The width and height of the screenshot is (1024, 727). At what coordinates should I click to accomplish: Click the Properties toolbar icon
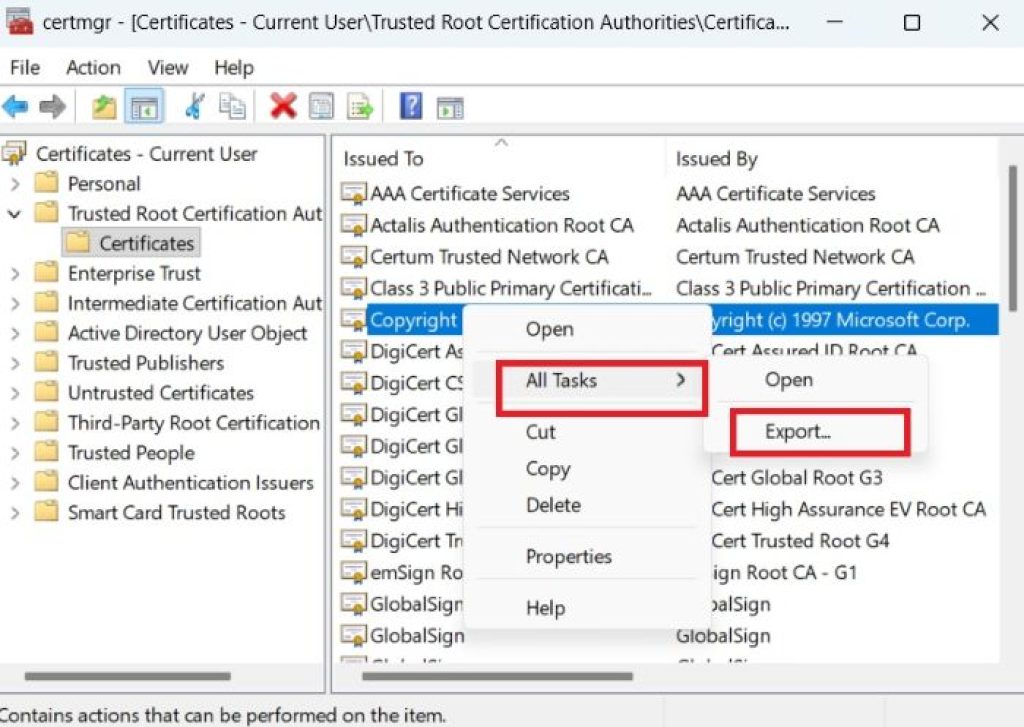coord(321,106)
